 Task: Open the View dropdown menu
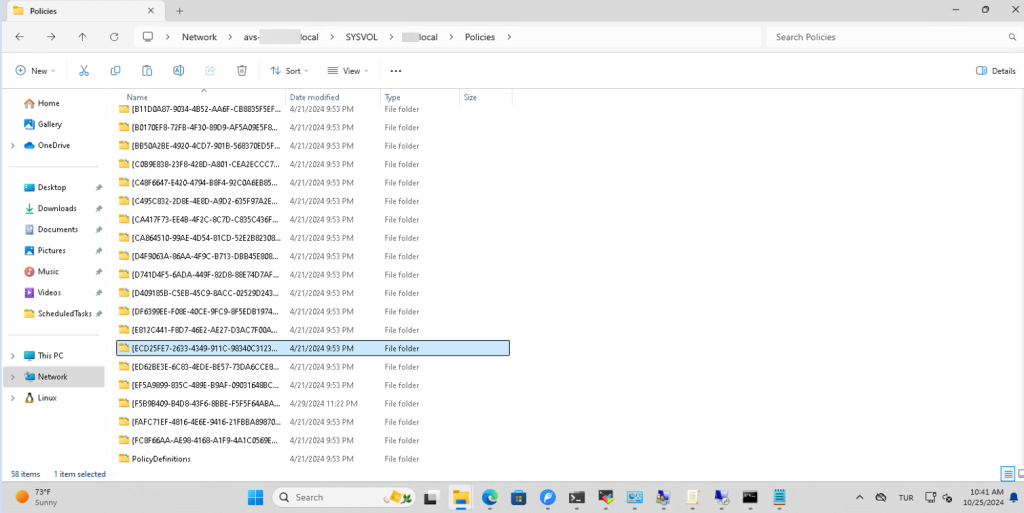click(348, 71)
